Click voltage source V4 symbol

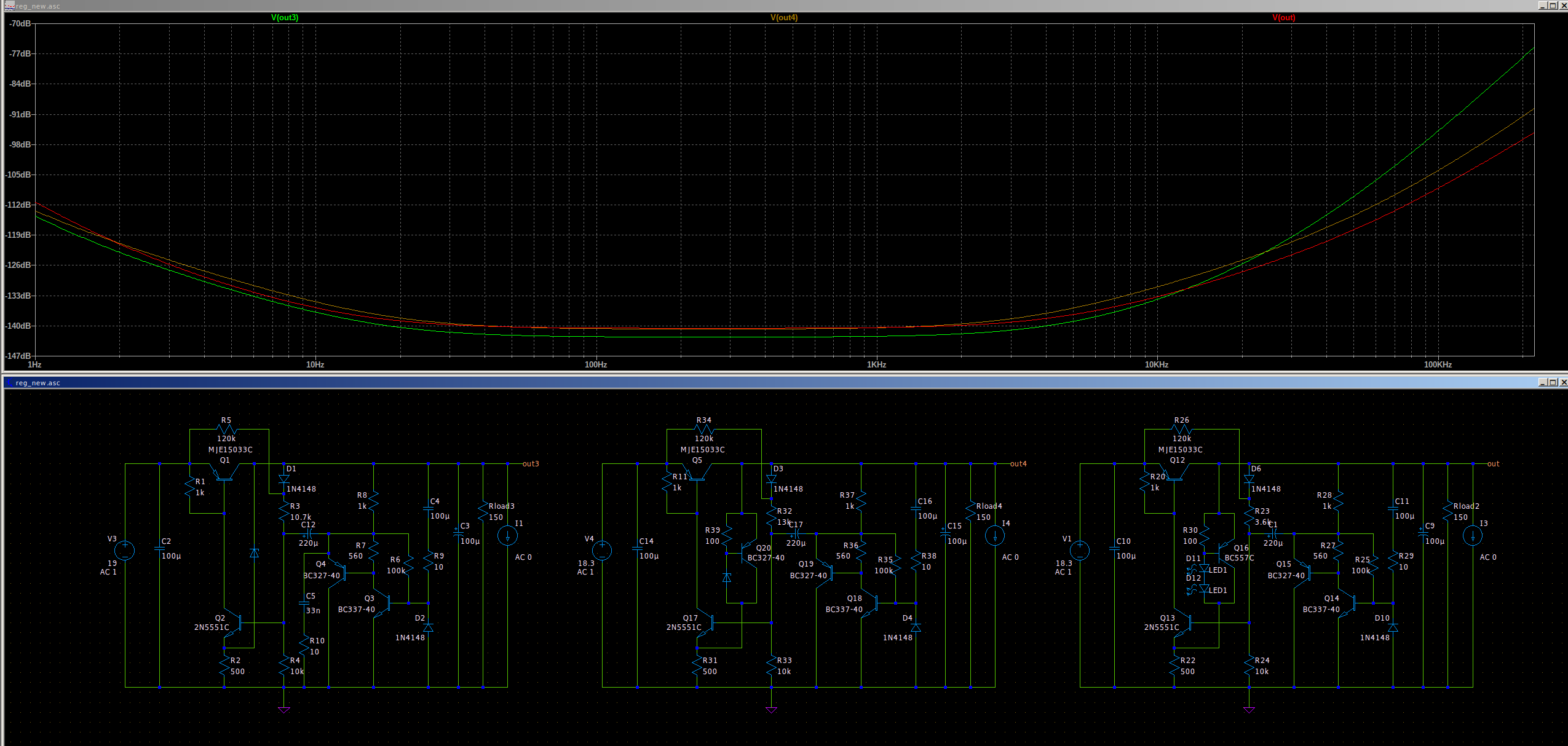[602, 550]
